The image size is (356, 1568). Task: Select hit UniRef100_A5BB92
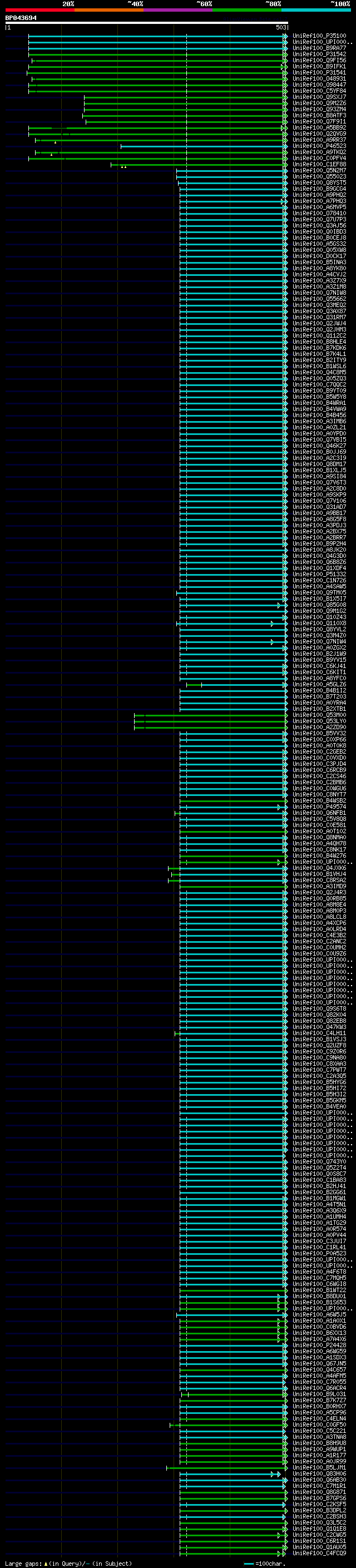point(319,128)
